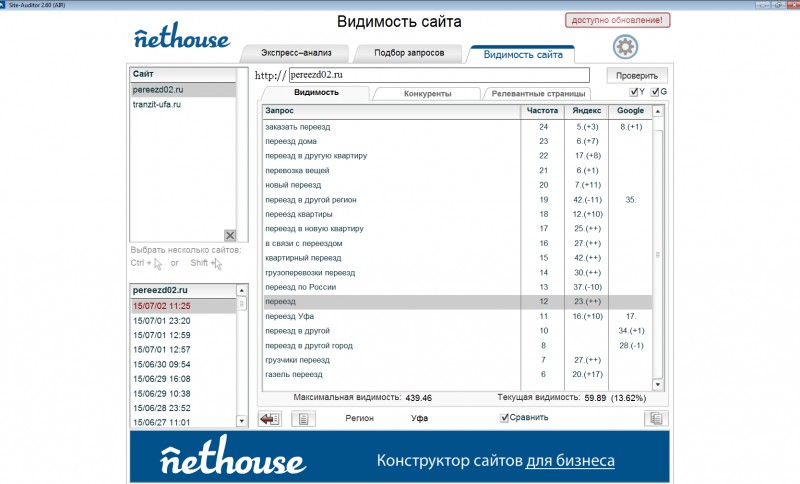The width and height of the screenshot is (800, 484).
Task: Open the Подбор запросов tab
Action: (x=409, y=53)
